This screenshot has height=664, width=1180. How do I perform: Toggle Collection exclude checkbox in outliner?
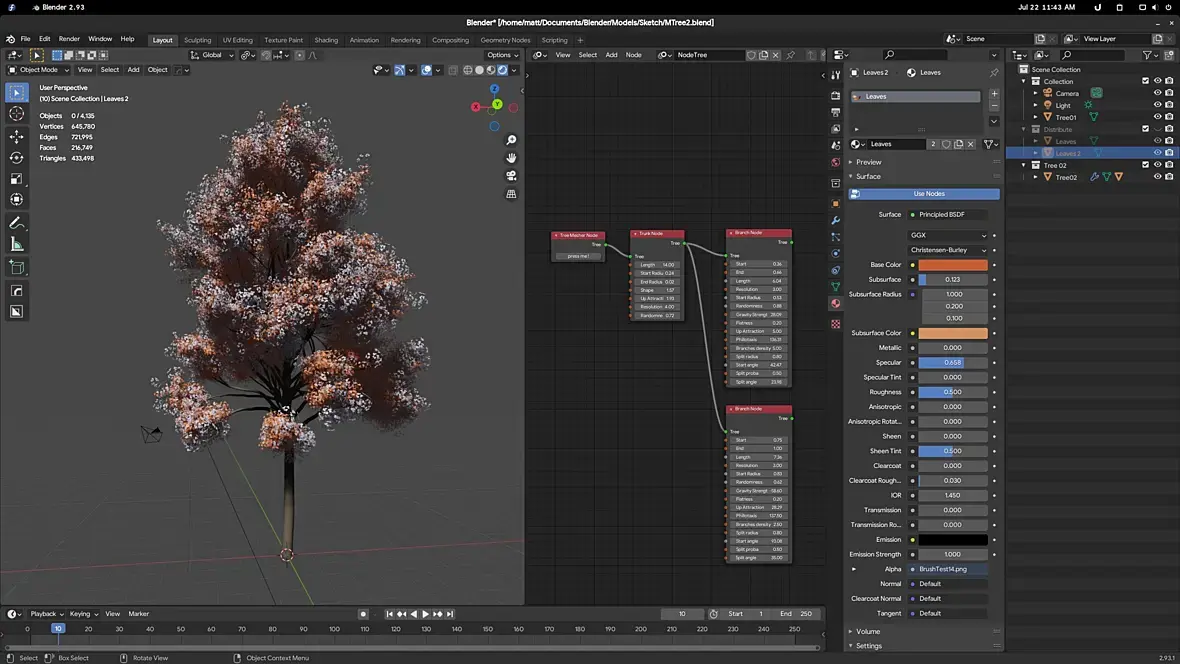pyautogui.click(x=1145, y=81)
